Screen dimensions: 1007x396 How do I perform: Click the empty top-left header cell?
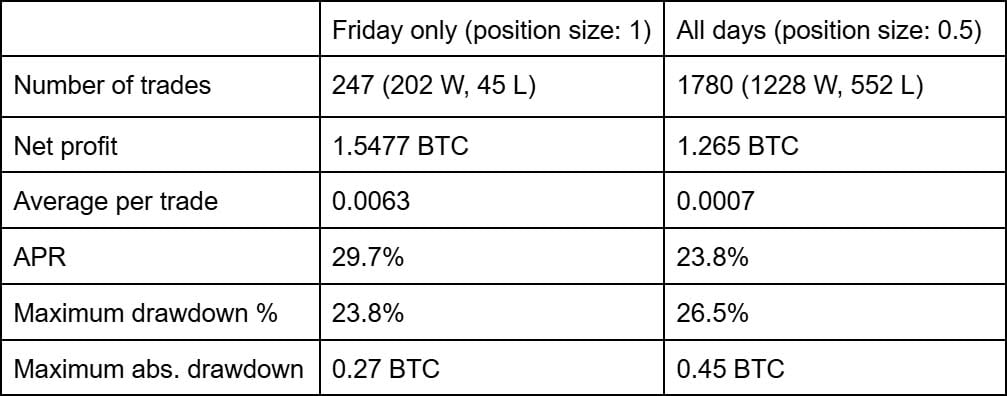point(160,29)
